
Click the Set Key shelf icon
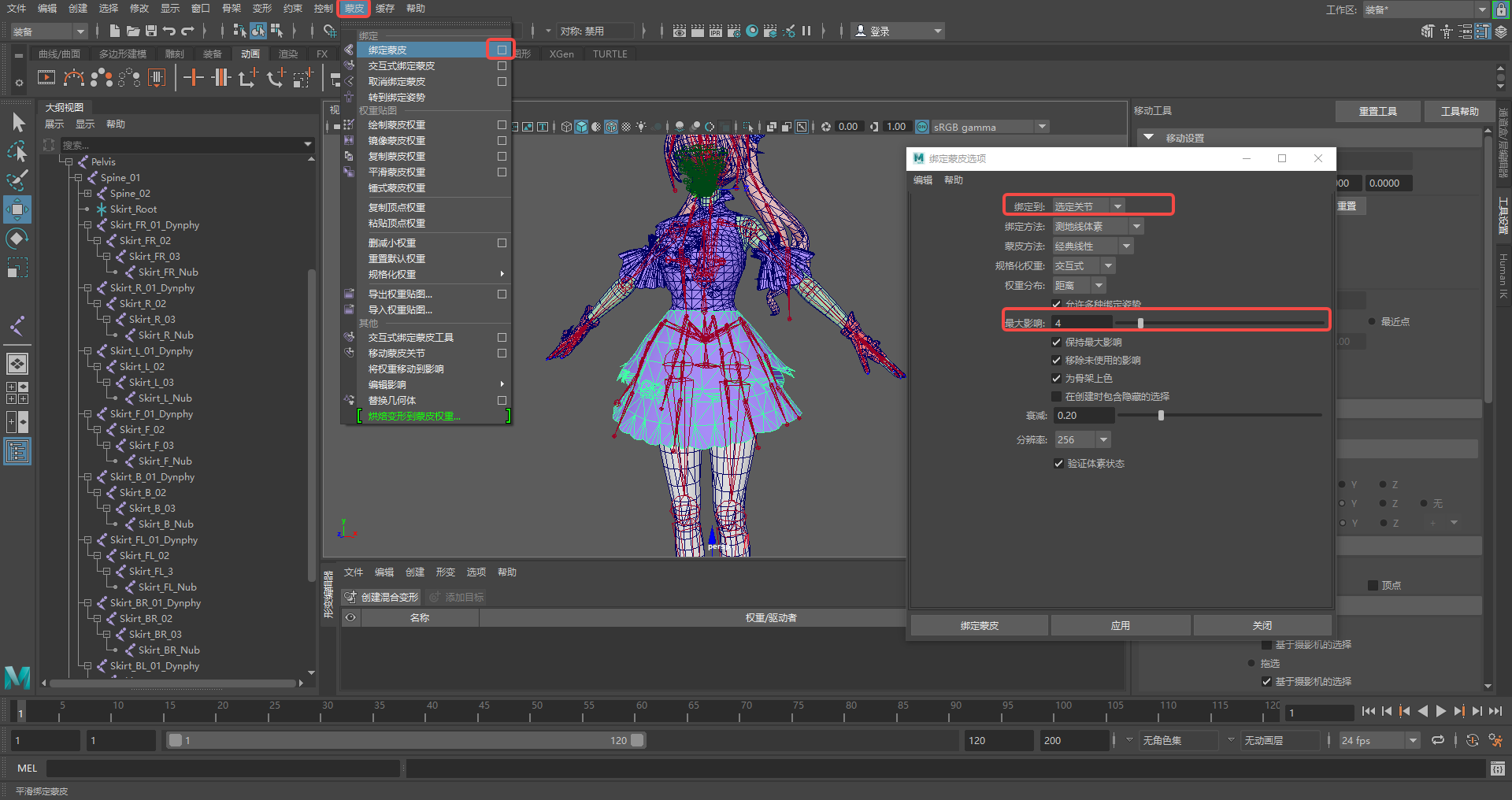pyautogui.click(x=193, y=77)
